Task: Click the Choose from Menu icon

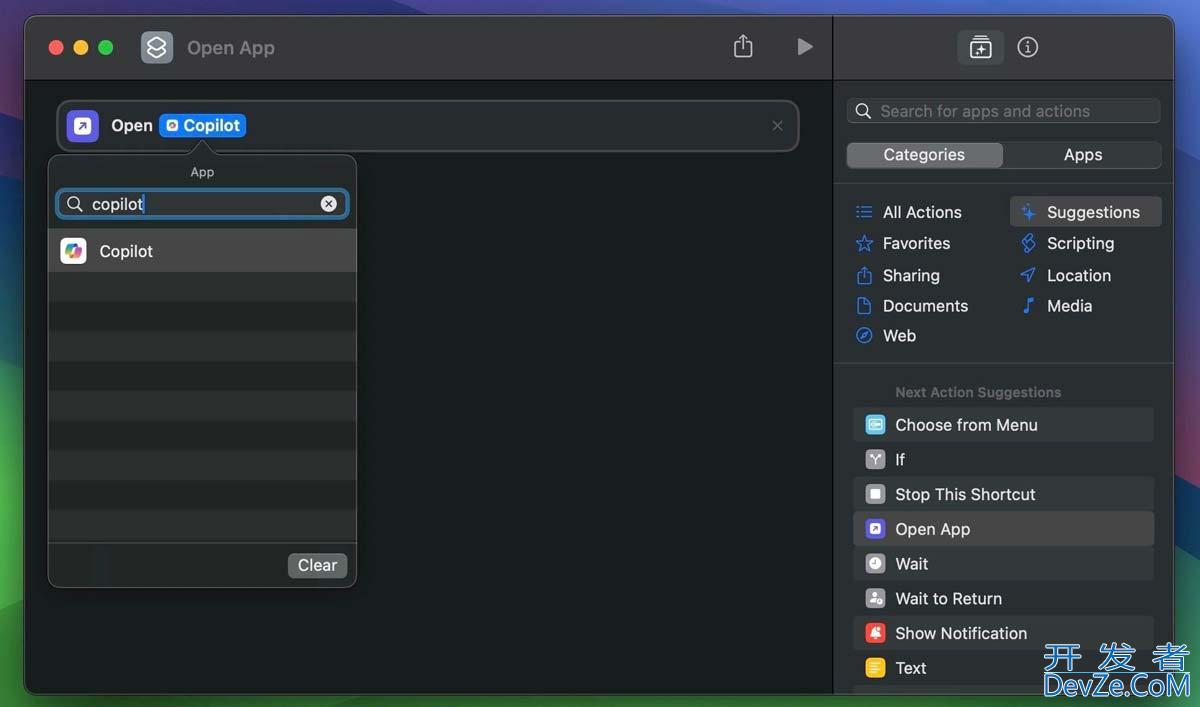Action: (x=875, y=425)
